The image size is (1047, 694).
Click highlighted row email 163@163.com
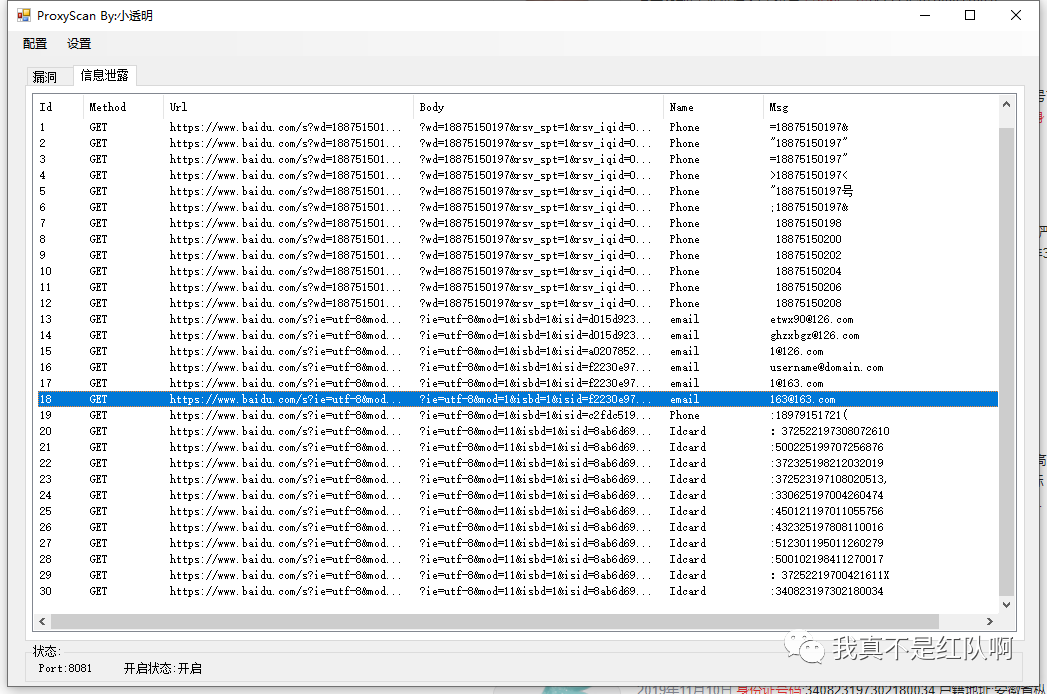(x=517, y=399)
